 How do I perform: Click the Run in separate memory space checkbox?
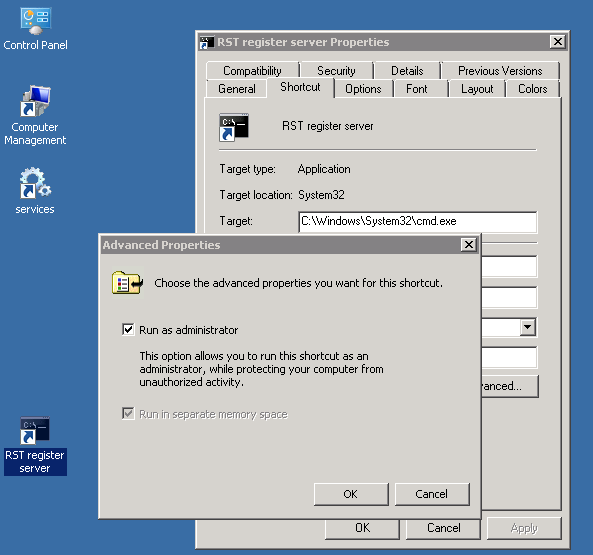[x=128, y=413]
